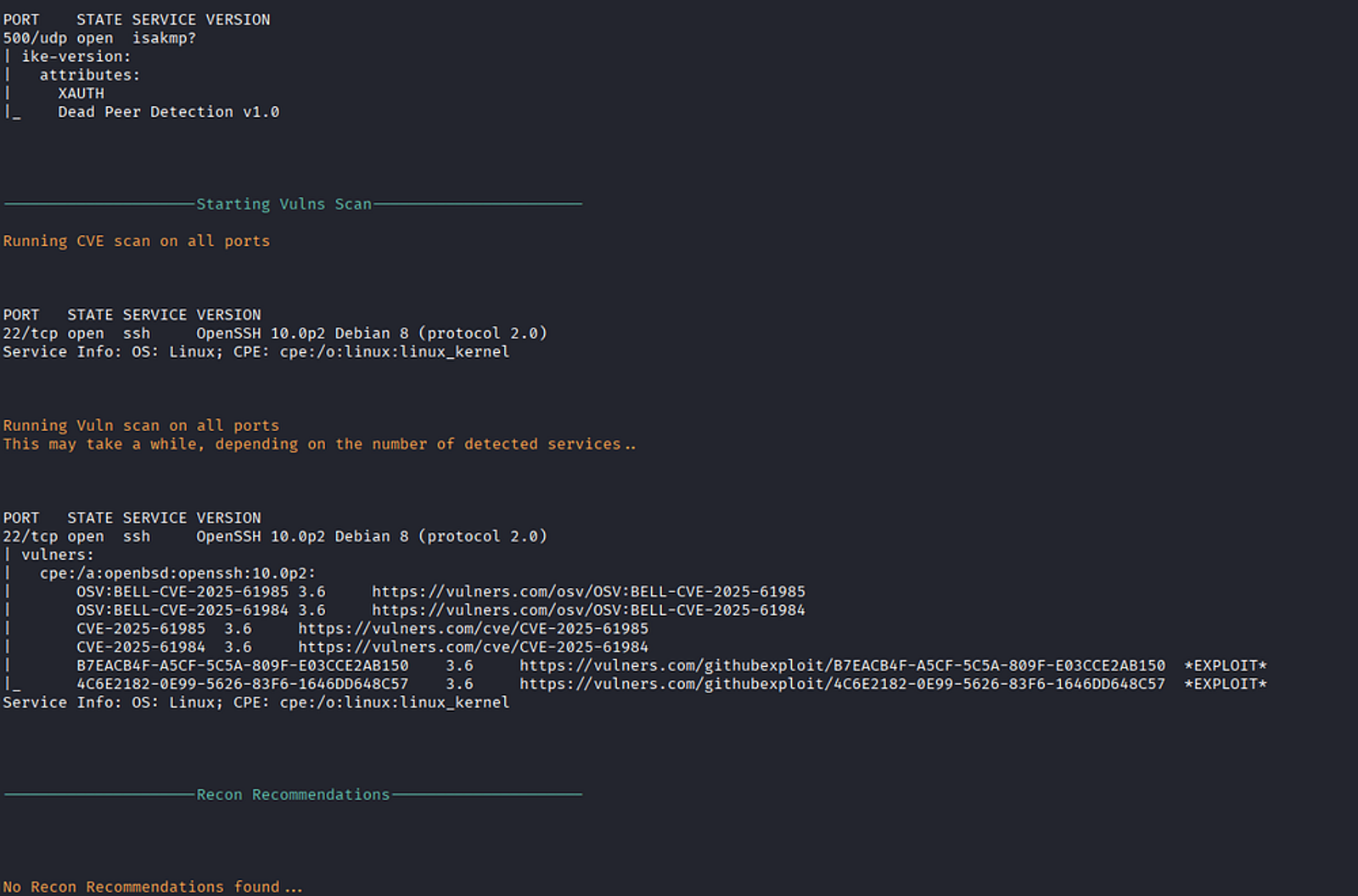Click the 22/tcp ssh line above "vulners:"
The image size is (1358, 896).
tap(275, 536)
